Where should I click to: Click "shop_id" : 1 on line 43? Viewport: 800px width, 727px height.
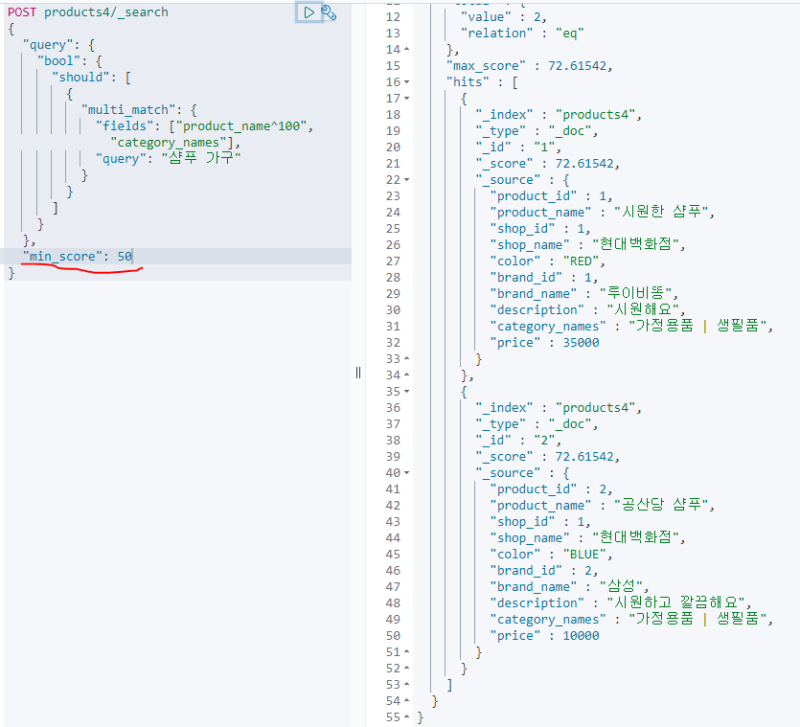pos(540,522)
